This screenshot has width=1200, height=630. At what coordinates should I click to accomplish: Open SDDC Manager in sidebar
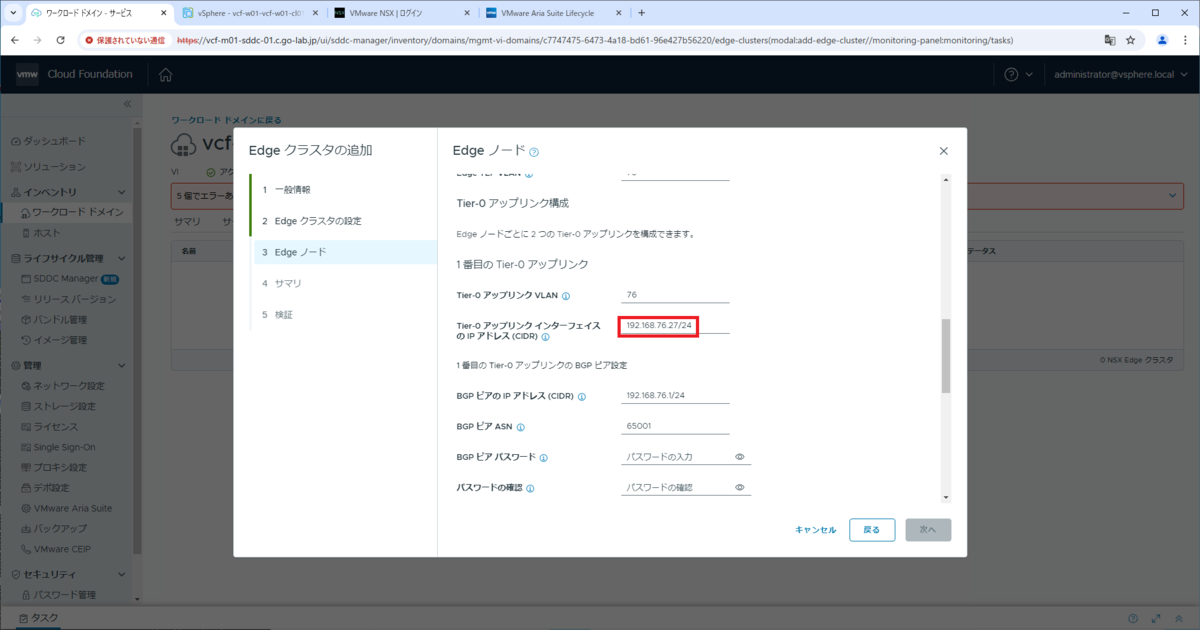(68, 278)
